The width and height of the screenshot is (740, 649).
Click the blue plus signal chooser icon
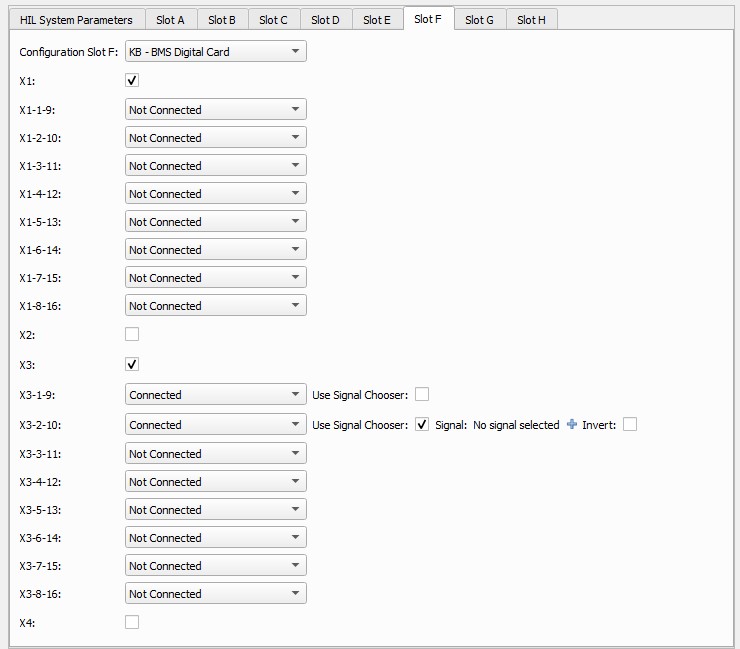(572, 424)
